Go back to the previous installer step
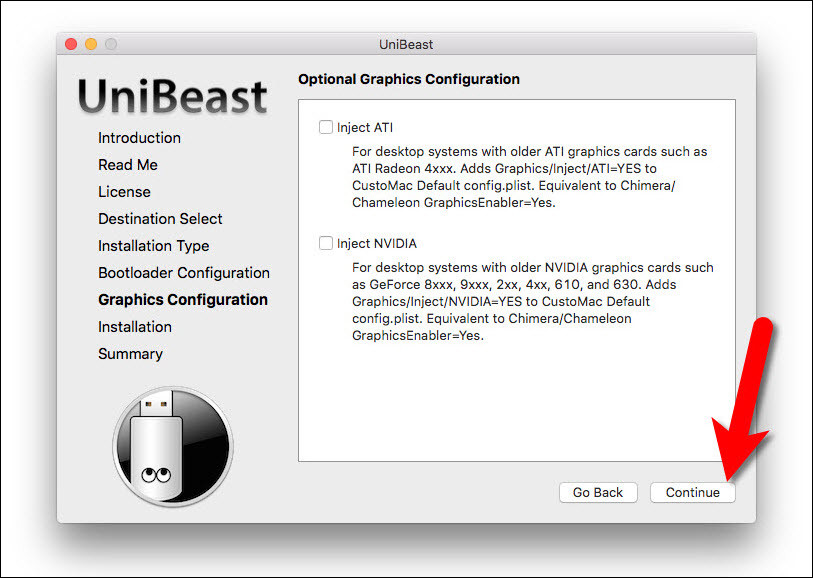Screen dimensions: 813x578 click(x=598, y=492)
